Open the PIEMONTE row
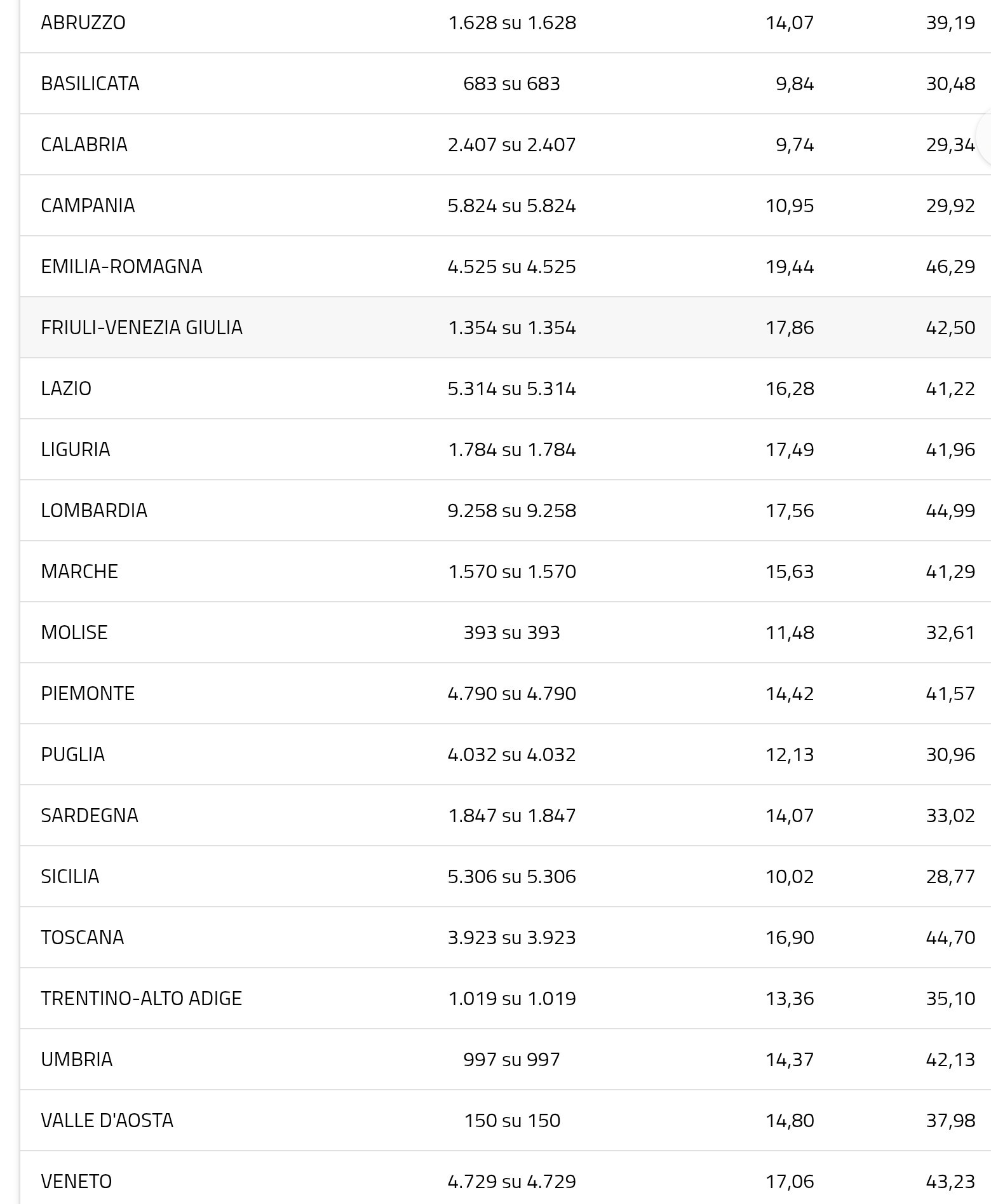 (x=88, y=693)
